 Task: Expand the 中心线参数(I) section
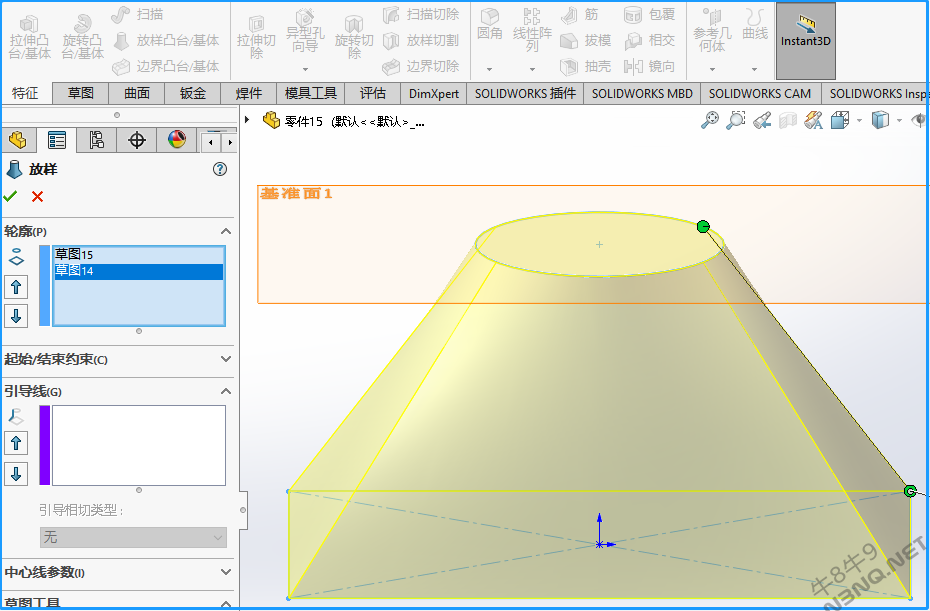click(x=226, y=572)
